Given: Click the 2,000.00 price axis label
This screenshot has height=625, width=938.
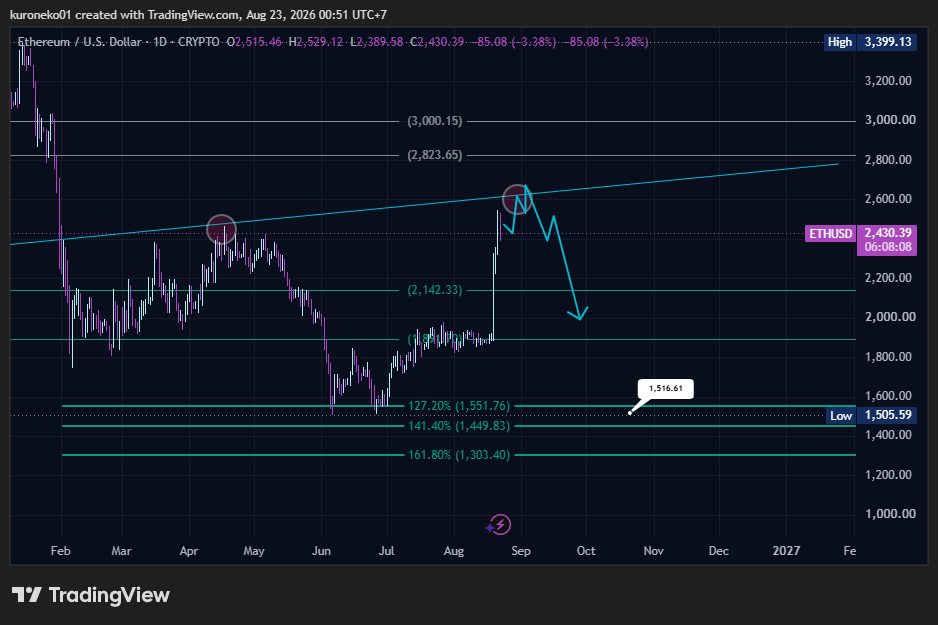Looking at the screenshot, I should tap(890, 317).
